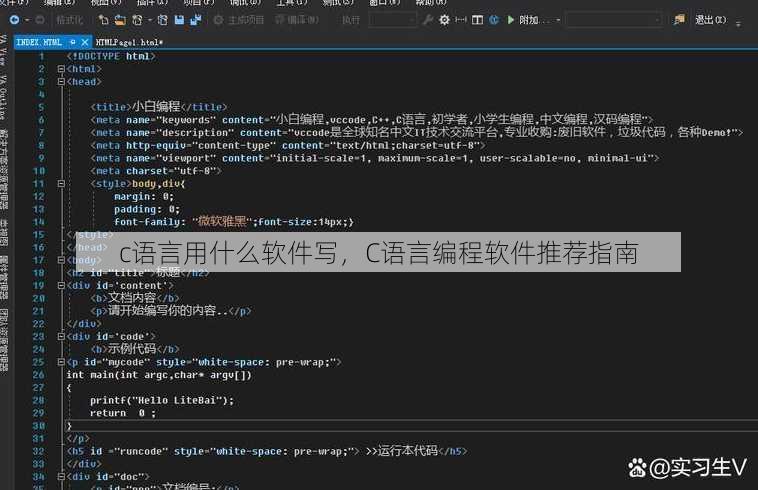Click line number 30 in the gutter
Screen dimensions: 758x490
(x=39, y=426)
